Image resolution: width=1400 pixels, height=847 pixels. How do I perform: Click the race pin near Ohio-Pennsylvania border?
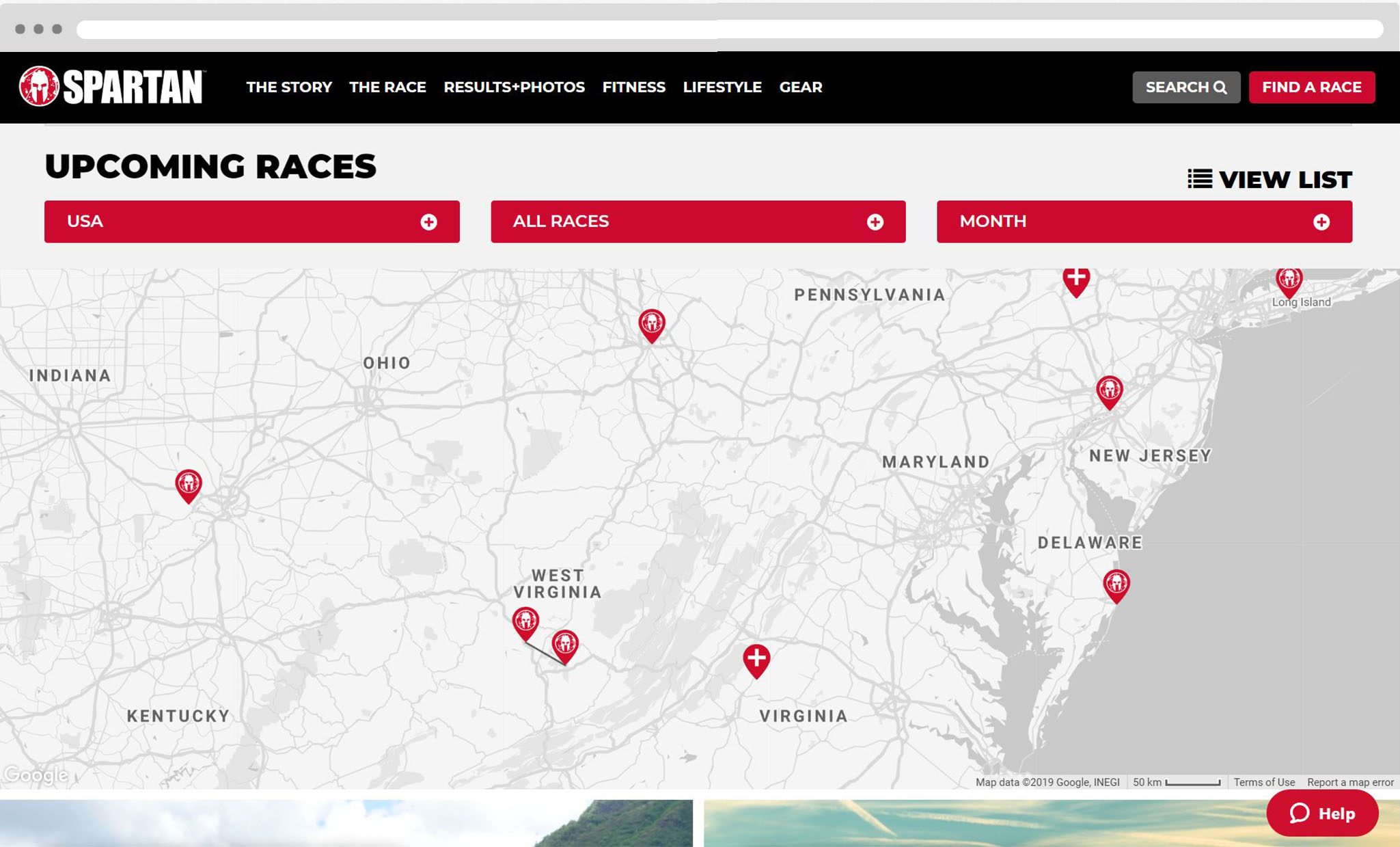652,323
